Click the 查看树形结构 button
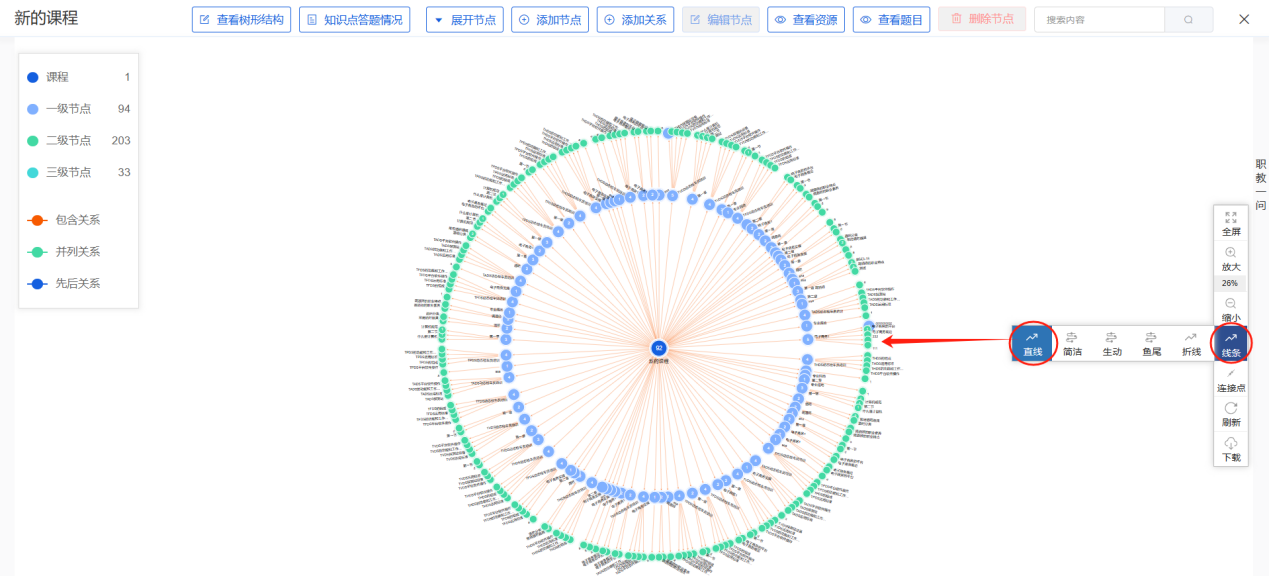 (241, 20)
